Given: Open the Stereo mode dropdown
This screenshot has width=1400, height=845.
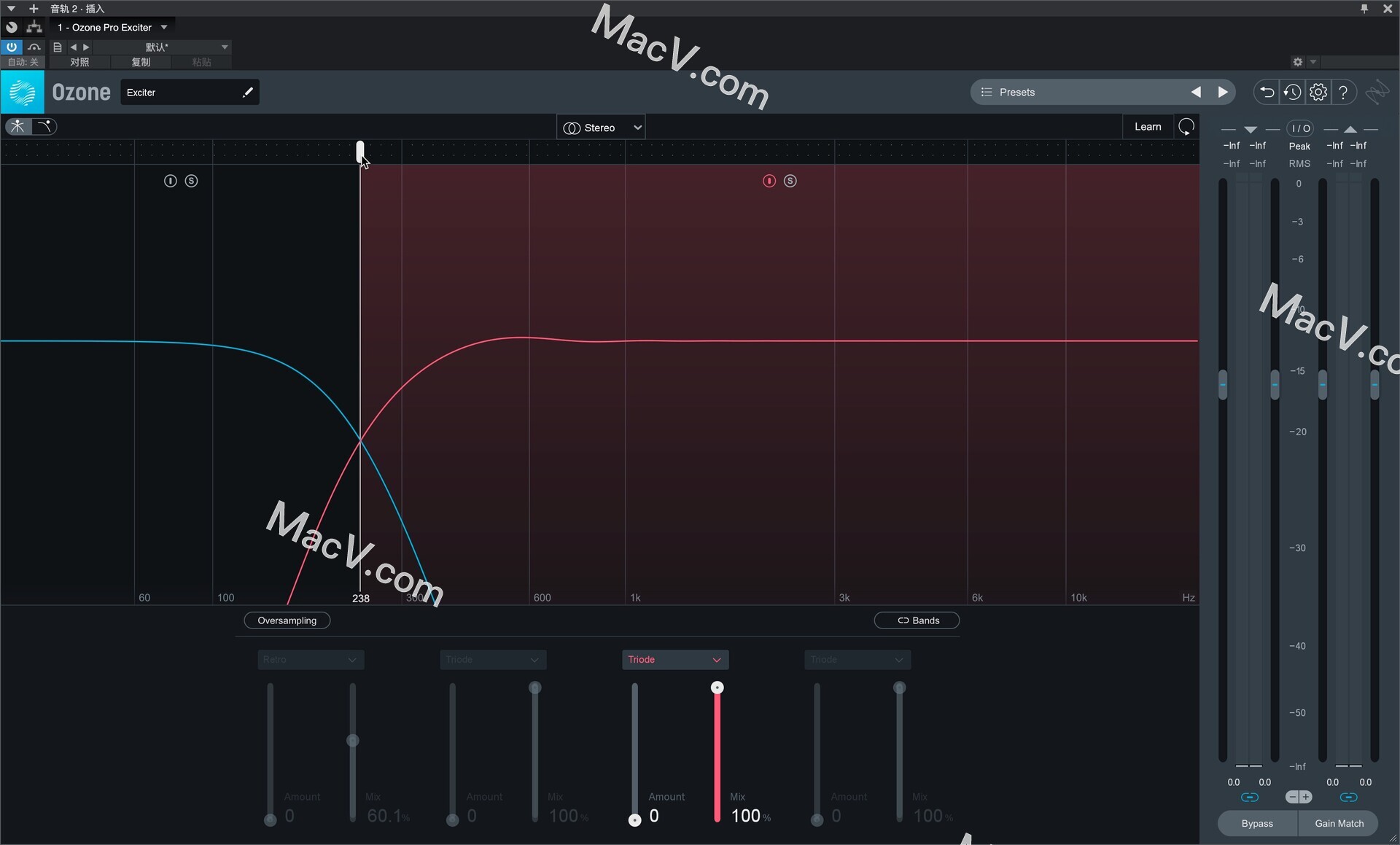Looking at the screenshot, I should coord(601,128).
